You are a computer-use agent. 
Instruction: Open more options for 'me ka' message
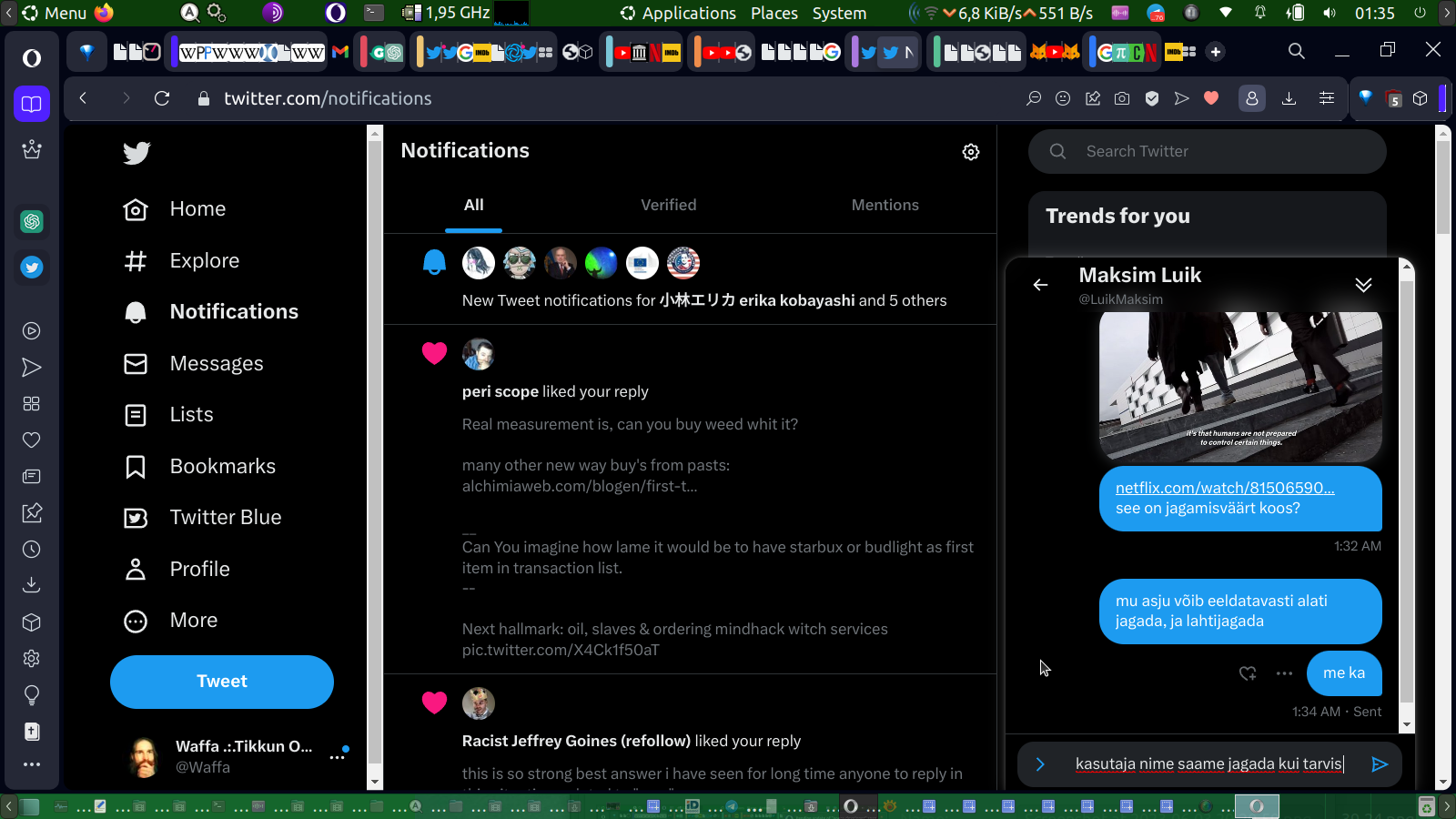click(x=1284, y=673)
